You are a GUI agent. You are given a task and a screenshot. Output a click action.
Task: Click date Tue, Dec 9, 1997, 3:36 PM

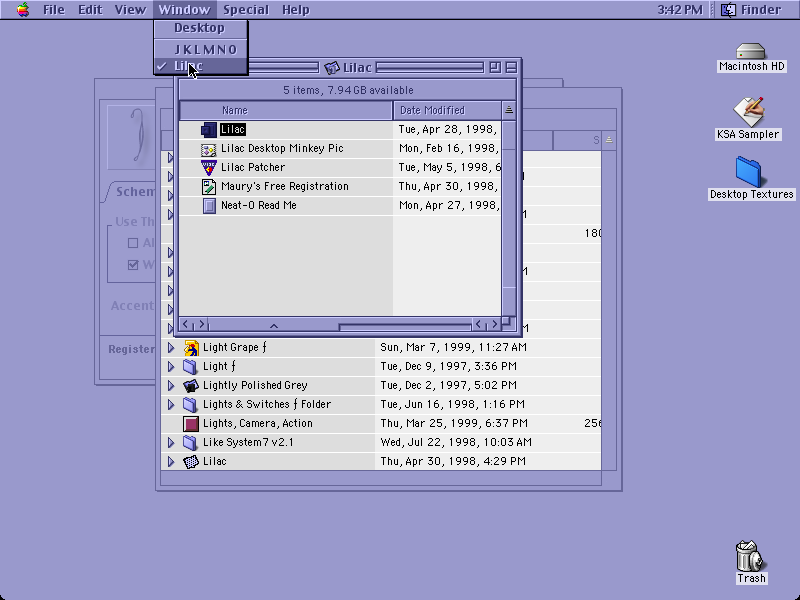click(x=448, y=366)
